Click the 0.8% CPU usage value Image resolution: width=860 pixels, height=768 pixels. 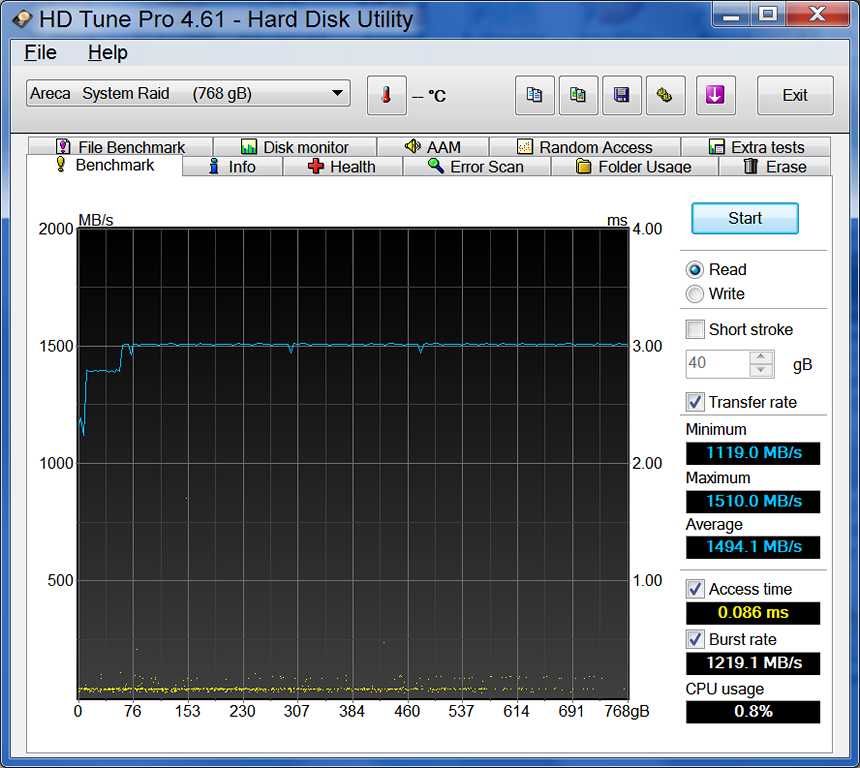click(753, 711)
